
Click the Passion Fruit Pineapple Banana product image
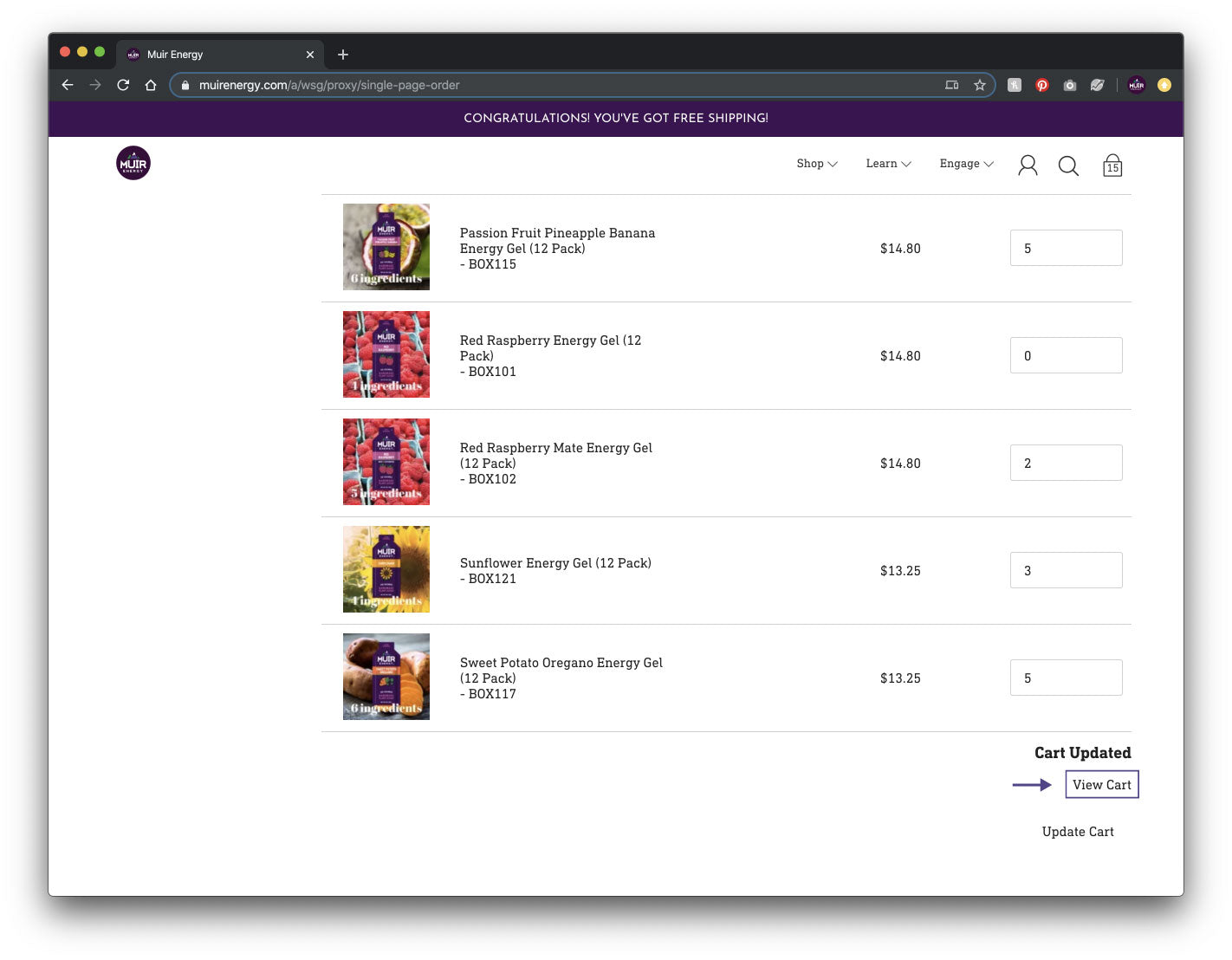pos(386,247)
